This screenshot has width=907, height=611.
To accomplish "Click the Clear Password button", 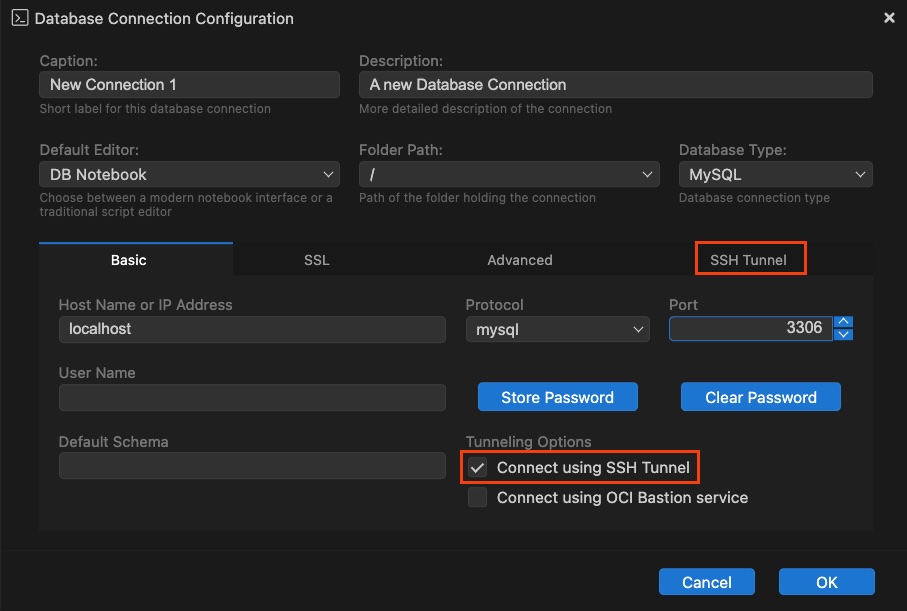I will (761, 397).
